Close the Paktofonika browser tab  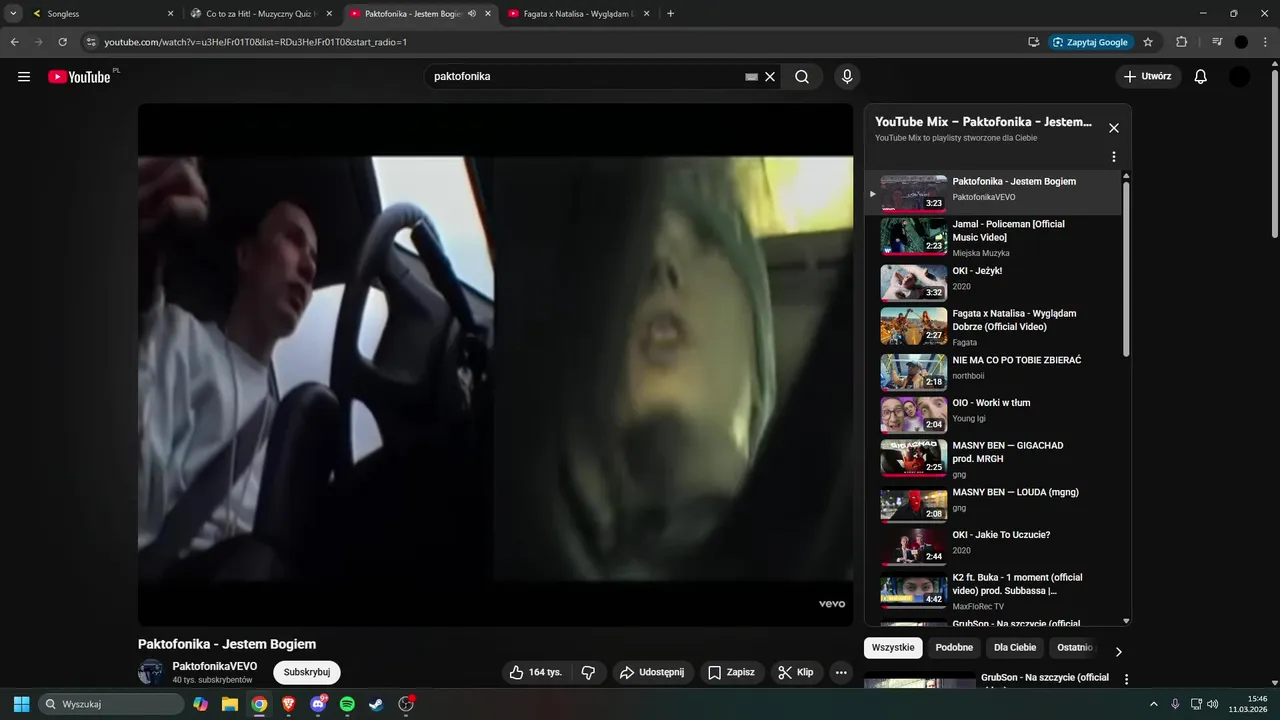488,14
